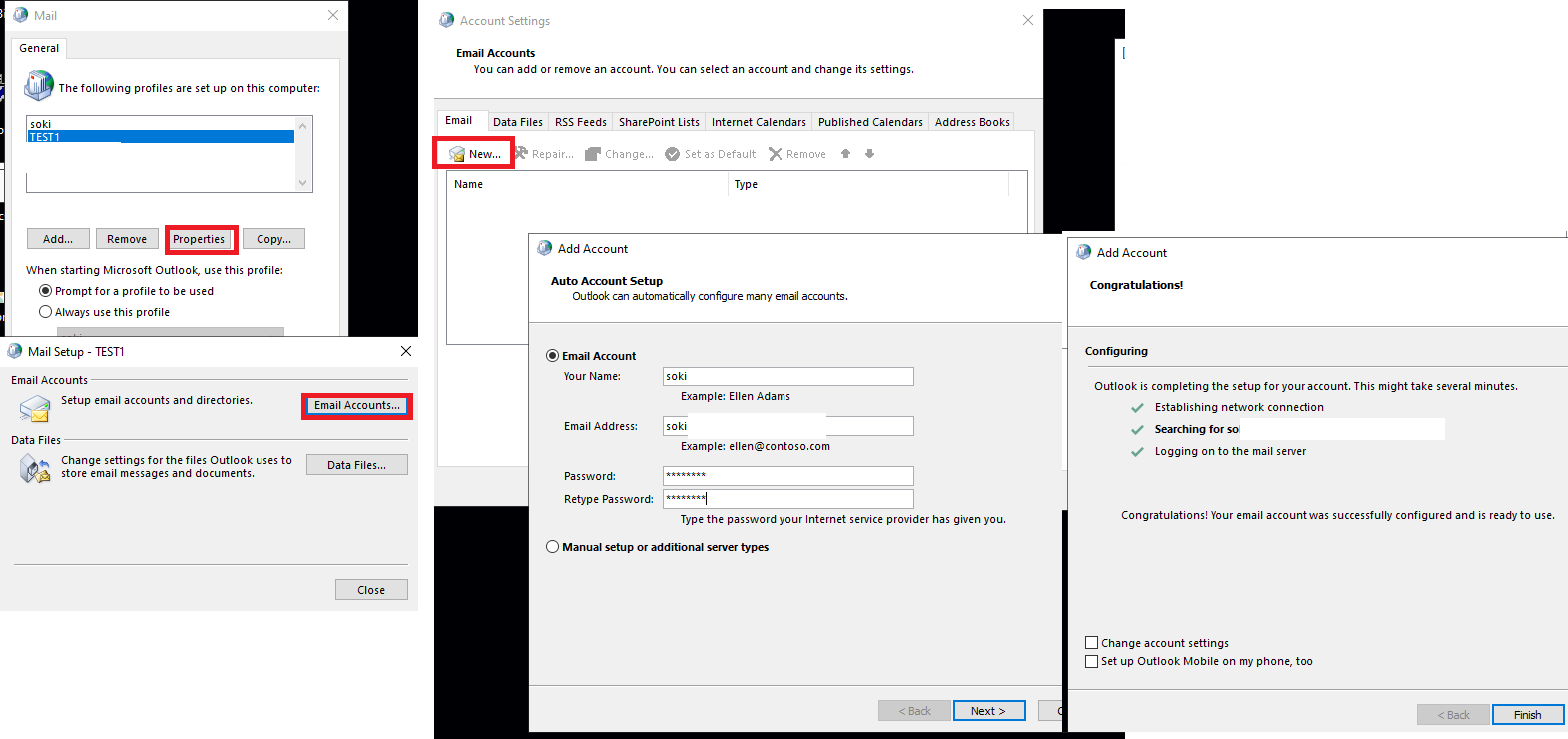This screenshot has width=1568, height=739.
Task: Open profile Properties button
Action: [x=199, y=239]
